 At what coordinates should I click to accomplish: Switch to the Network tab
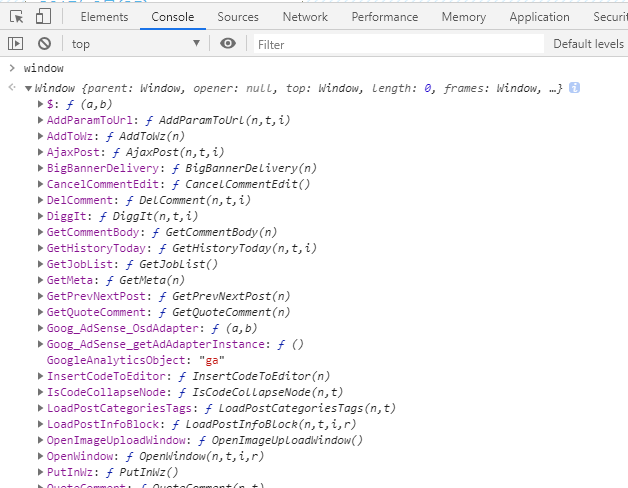tap(305, 17)
